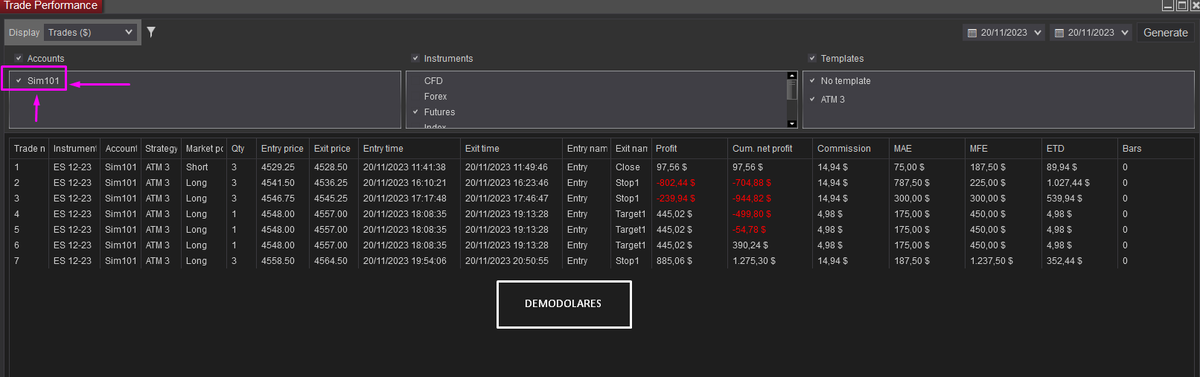Sort by the MFE column header

click(x=1003, y=148)
